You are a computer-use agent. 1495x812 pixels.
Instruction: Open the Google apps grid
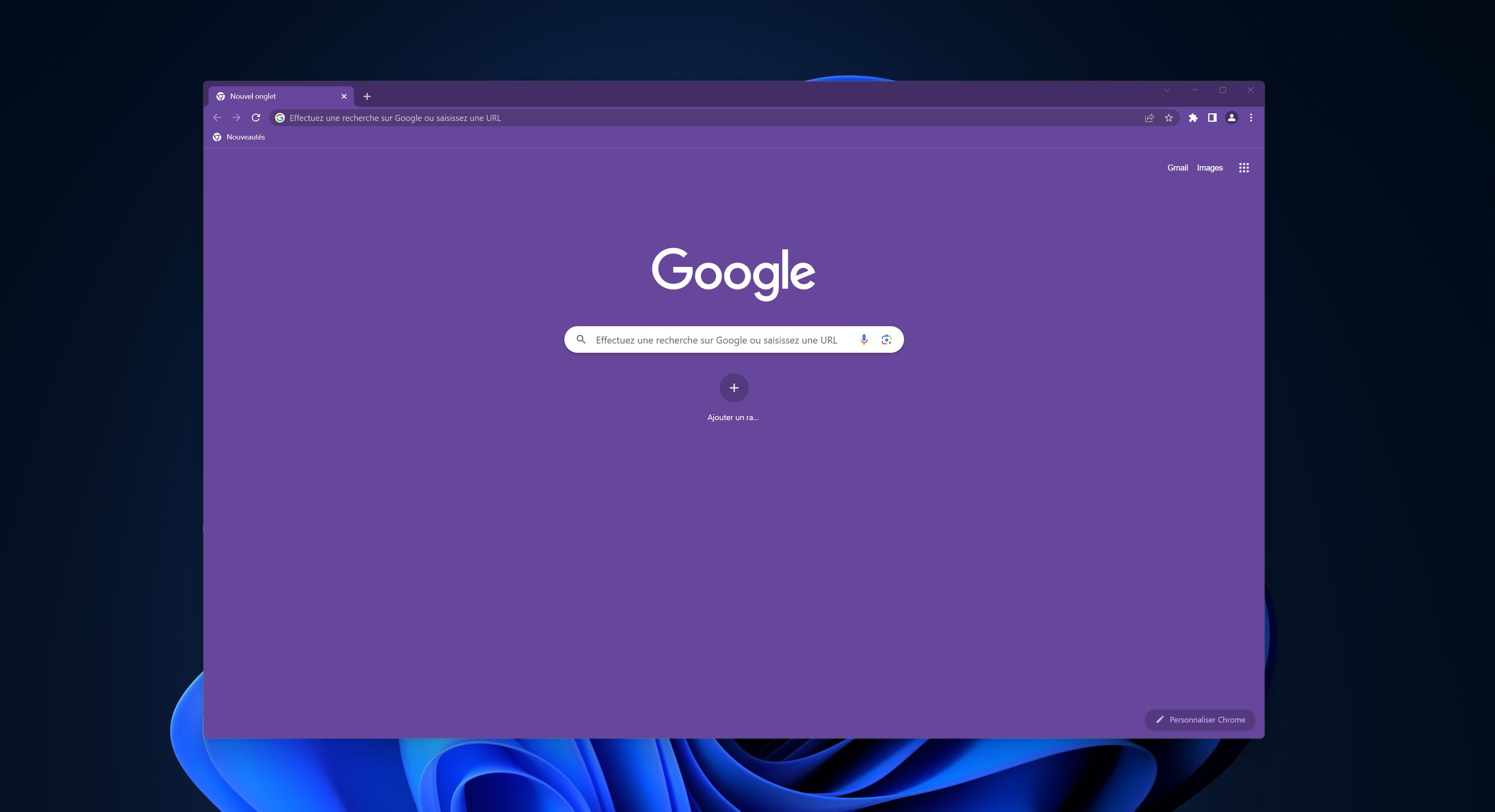(x=1243, y=167)
